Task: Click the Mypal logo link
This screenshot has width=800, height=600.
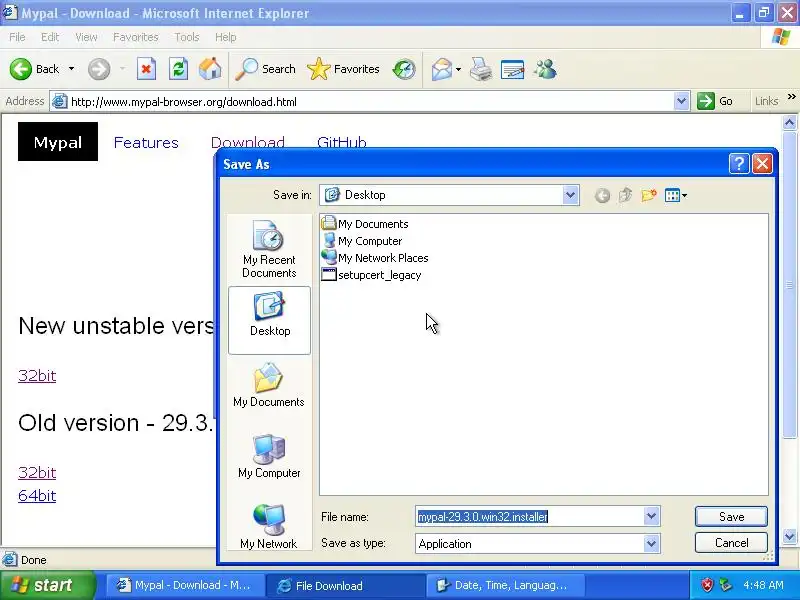Action: [x=58, y=141]
